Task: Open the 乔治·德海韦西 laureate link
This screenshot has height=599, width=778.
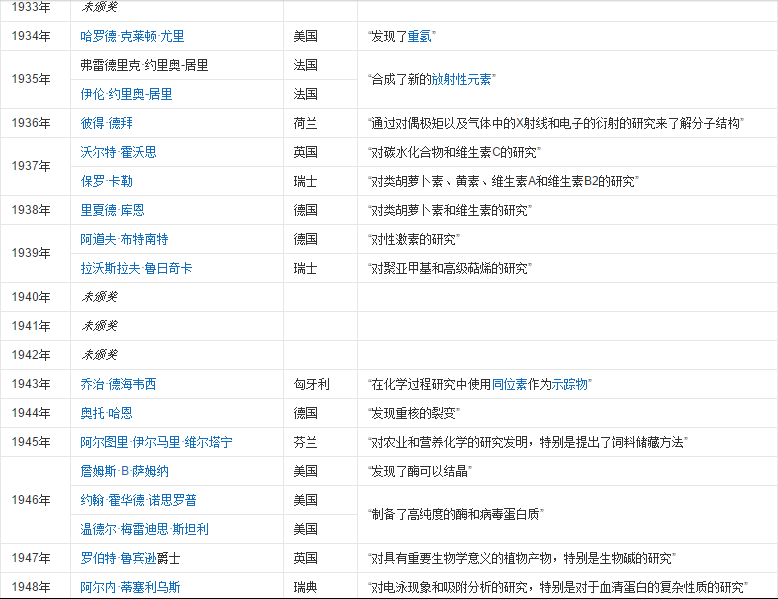Action: click(118, 384)
